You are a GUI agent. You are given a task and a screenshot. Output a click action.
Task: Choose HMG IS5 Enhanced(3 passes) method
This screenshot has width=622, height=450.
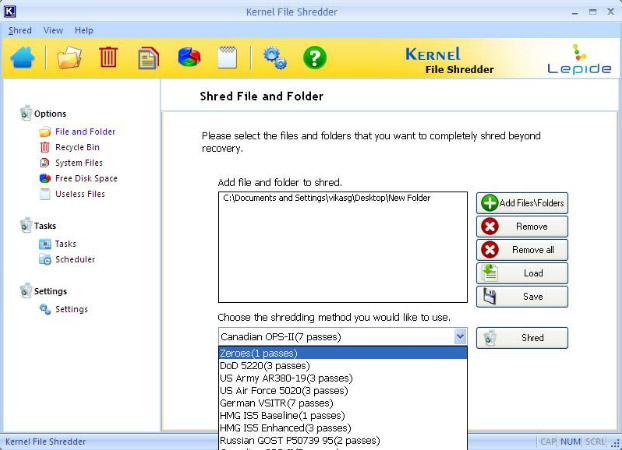click(x=343, y=428)
